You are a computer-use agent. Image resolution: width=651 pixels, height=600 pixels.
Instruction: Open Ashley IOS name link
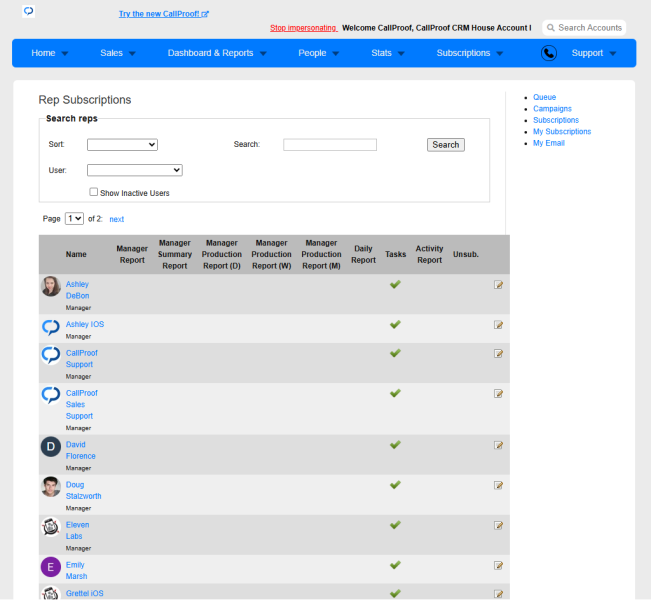pyautogui.click(x=85, y=324)
